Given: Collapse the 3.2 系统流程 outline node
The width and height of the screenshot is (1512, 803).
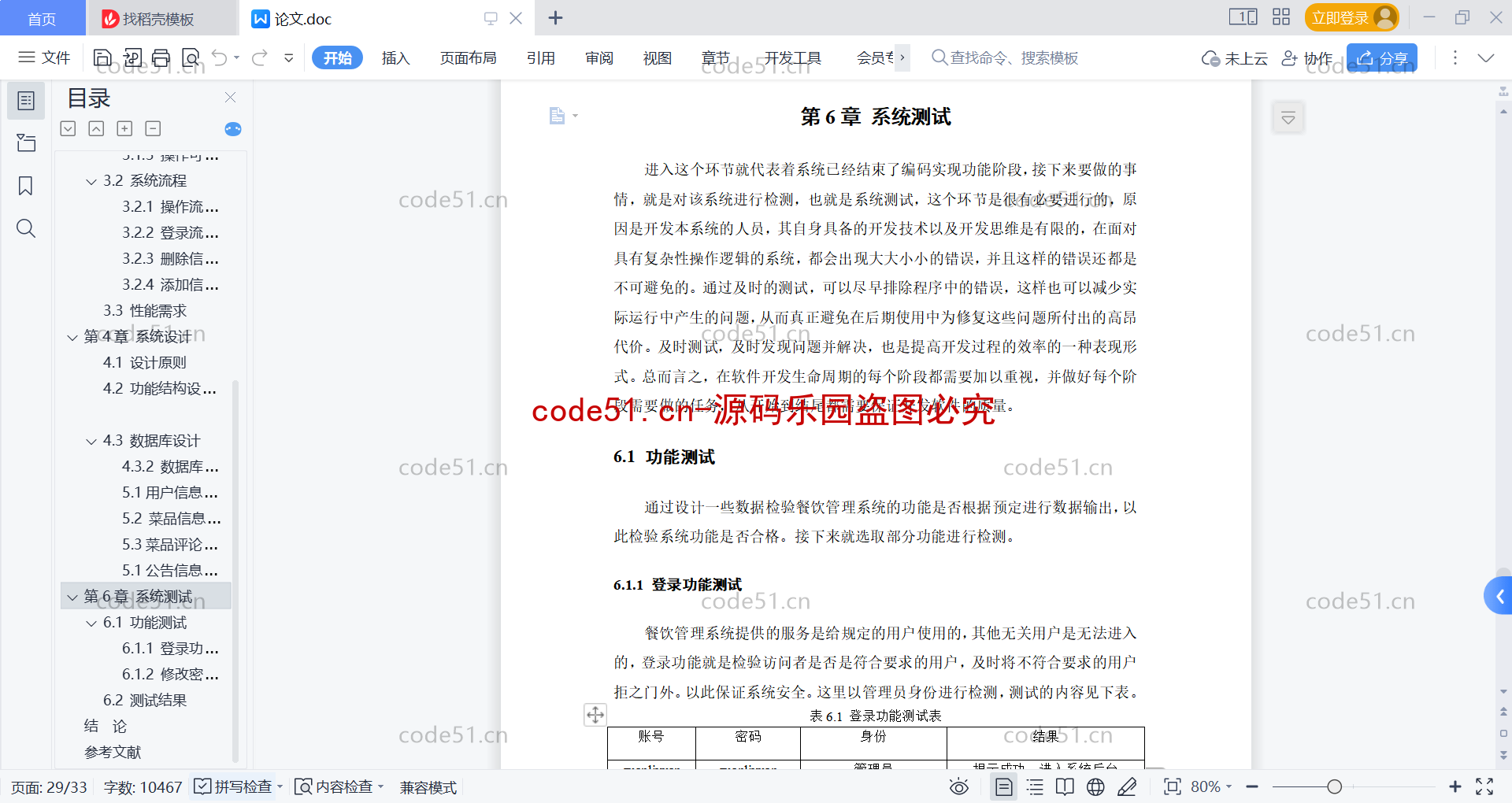Looking at the screenshot, I should click(91, 182).
